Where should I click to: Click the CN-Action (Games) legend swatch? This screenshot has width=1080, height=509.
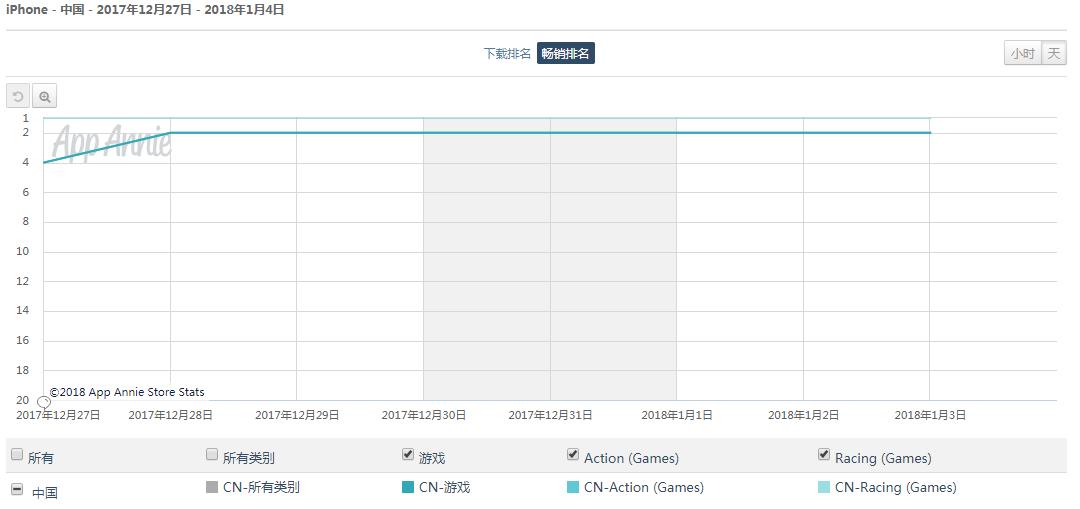pyautogui.click(x=573, y=488)
